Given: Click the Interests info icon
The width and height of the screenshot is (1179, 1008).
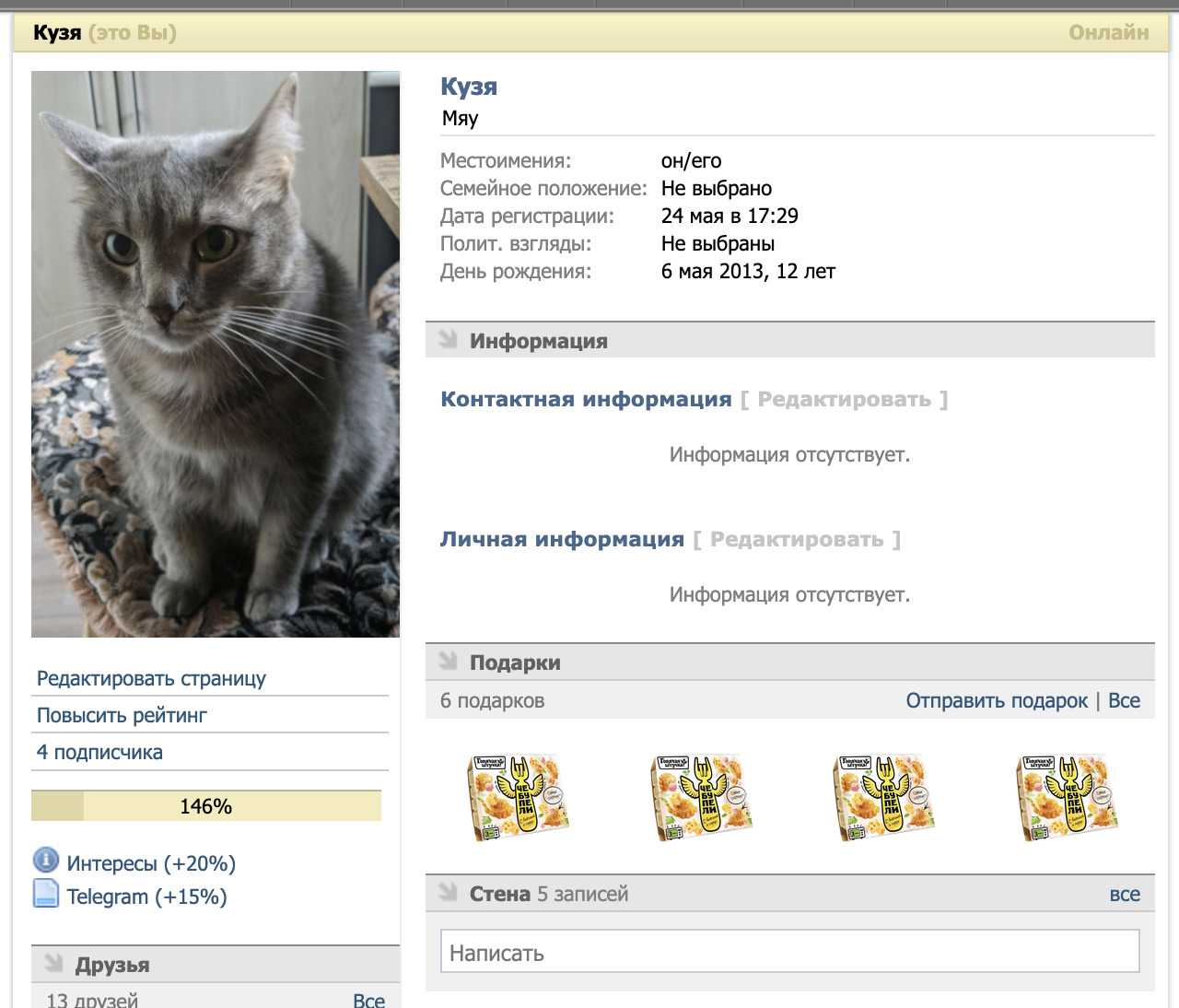Looking at the screenshot, I should [x=46, y=861].
